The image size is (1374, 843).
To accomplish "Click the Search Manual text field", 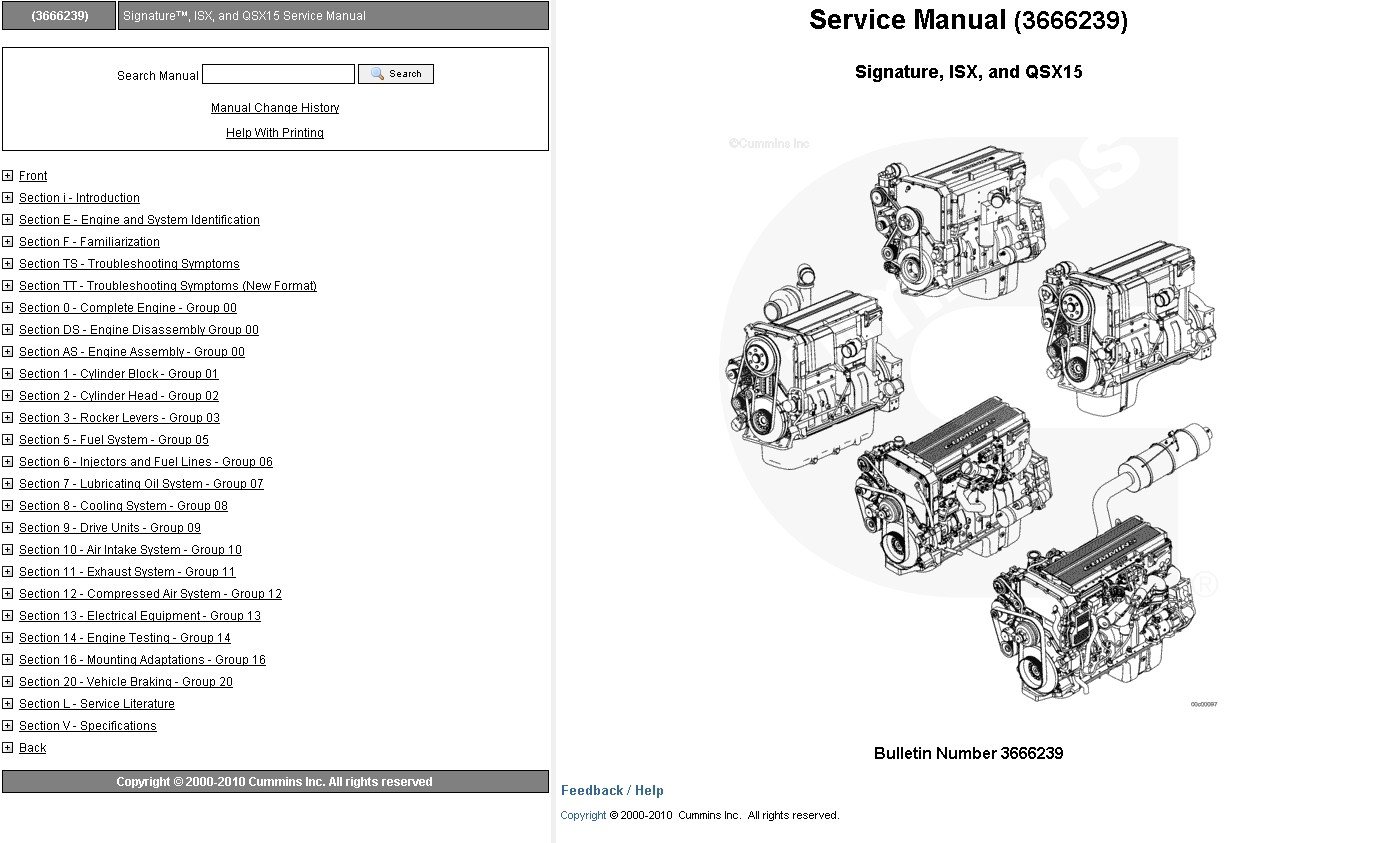I will point(278,74).
